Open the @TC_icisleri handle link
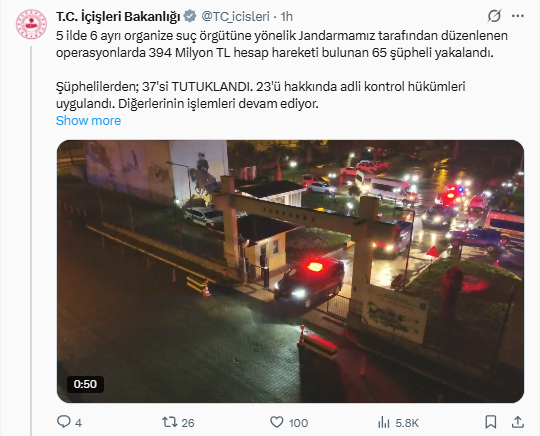The image size is (540, 436). 235,16
